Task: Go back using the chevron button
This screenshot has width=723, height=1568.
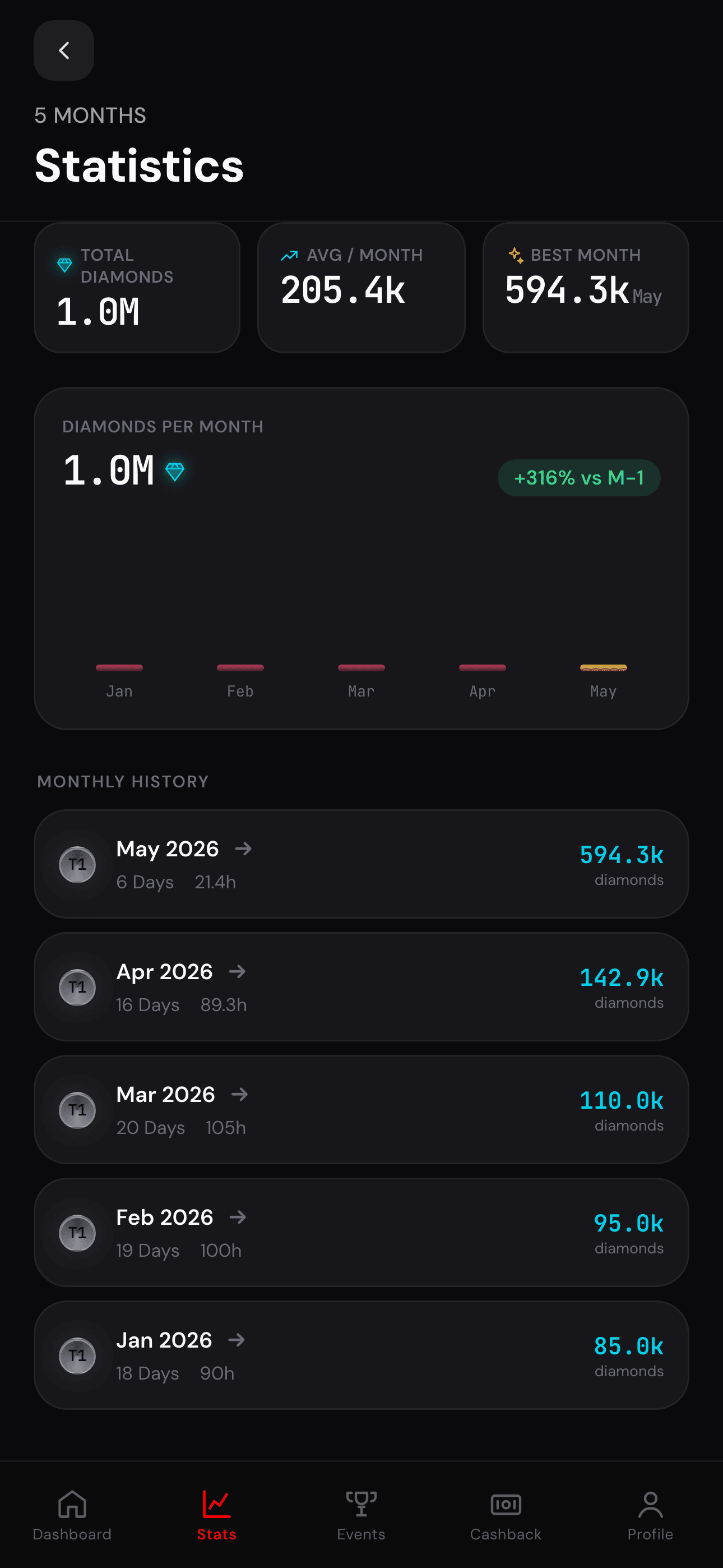Action: [x=64, y=50]
